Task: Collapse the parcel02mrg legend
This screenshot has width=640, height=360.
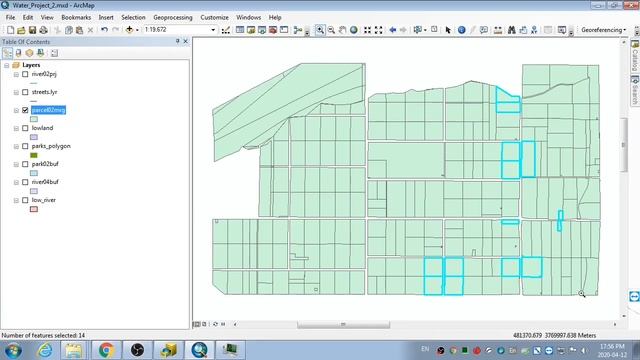Action: tap(16, 110)
